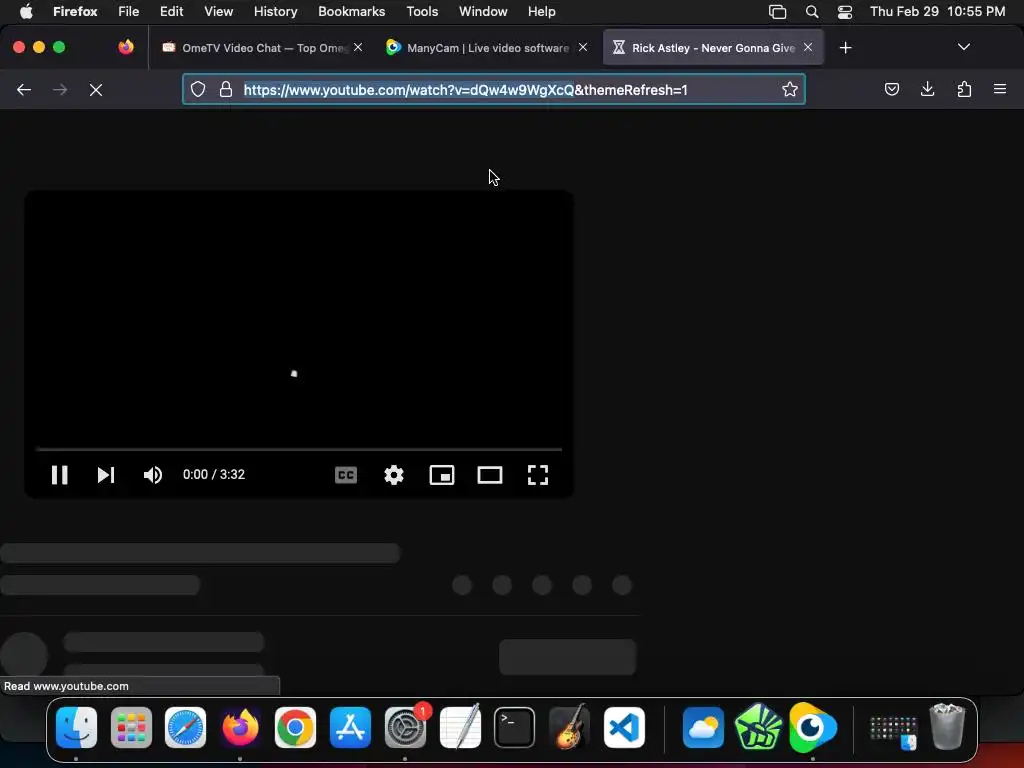
Task: Skip to next video in player
Action: [106, 475]
